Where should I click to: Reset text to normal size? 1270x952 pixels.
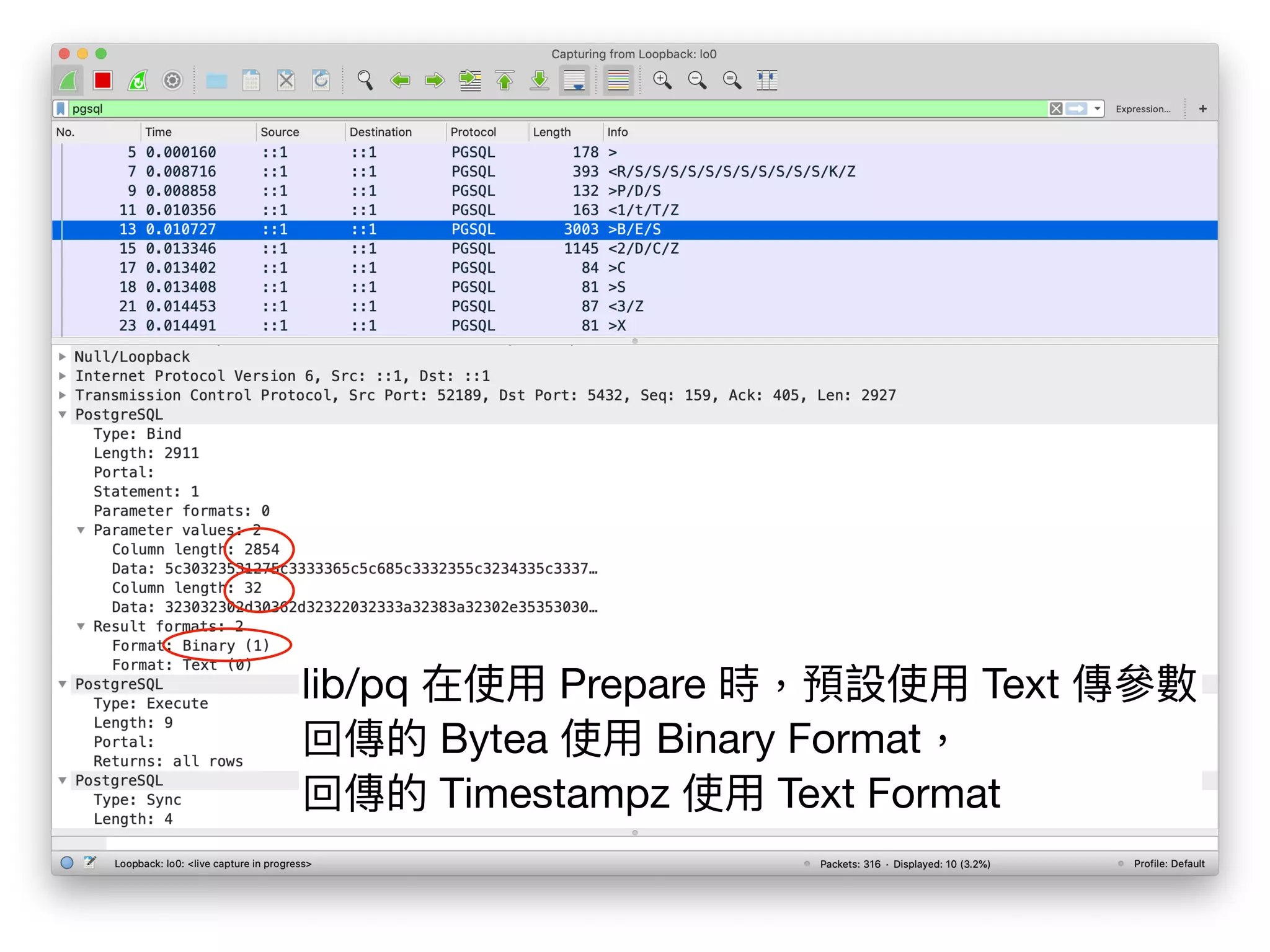point(732,81)
